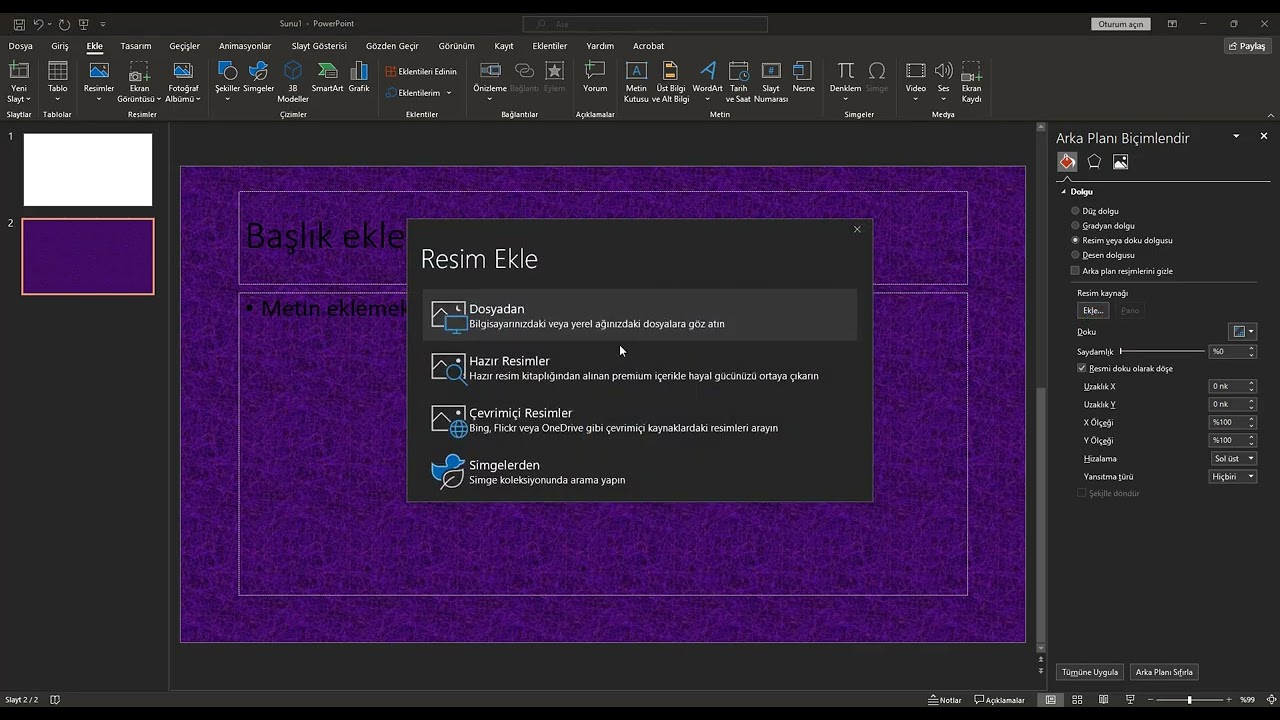Click the X Ölçeği value field
Screen dimensions: 1280x720
tap(1228, 422)
